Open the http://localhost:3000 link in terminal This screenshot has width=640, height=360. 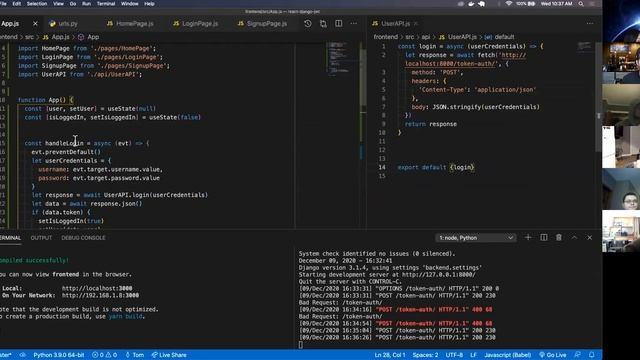97,289
